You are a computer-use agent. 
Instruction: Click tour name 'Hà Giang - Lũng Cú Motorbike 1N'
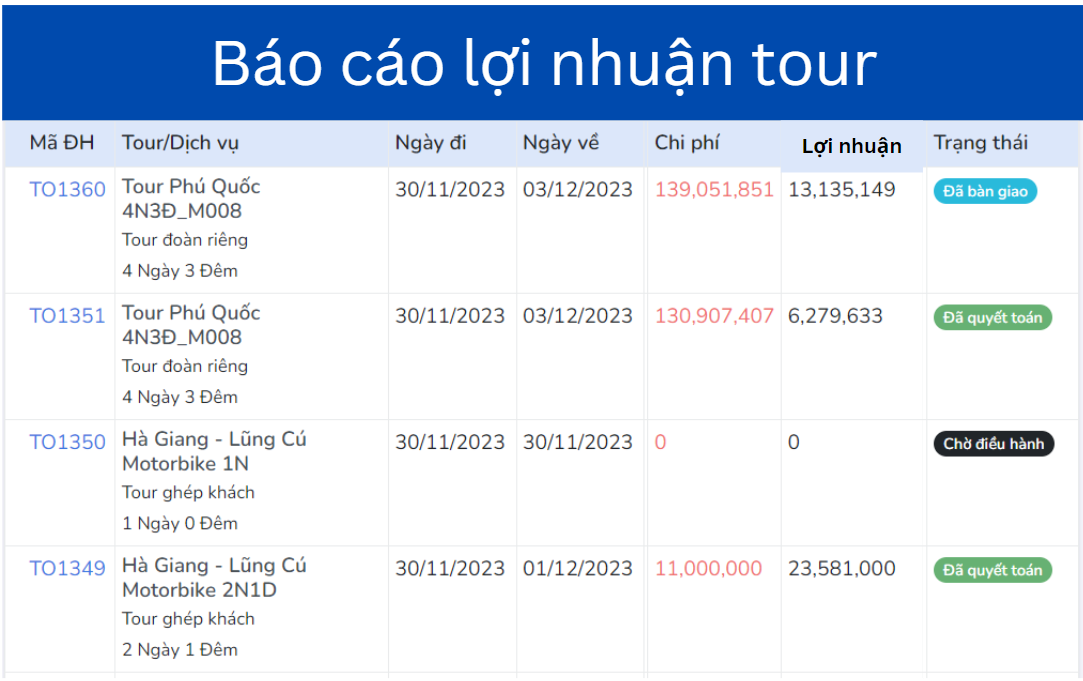[x=214, y=451]
